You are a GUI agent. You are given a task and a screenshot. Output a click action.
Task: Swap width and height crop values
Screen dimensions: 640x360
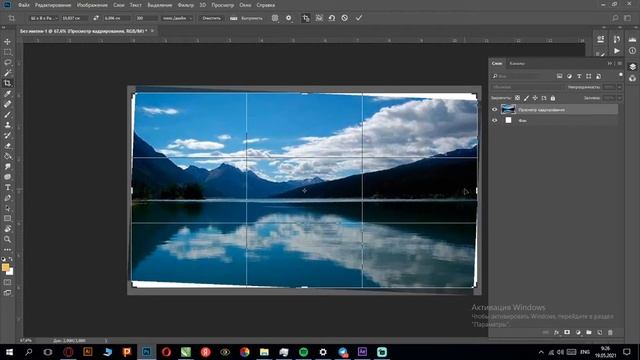[96, 18]
